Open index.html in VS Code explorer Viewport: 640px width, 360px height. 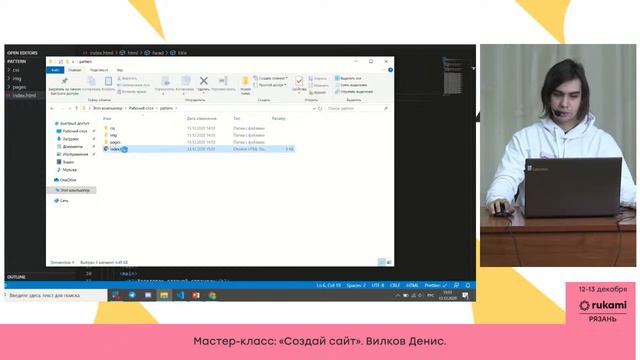click(24, 96)
